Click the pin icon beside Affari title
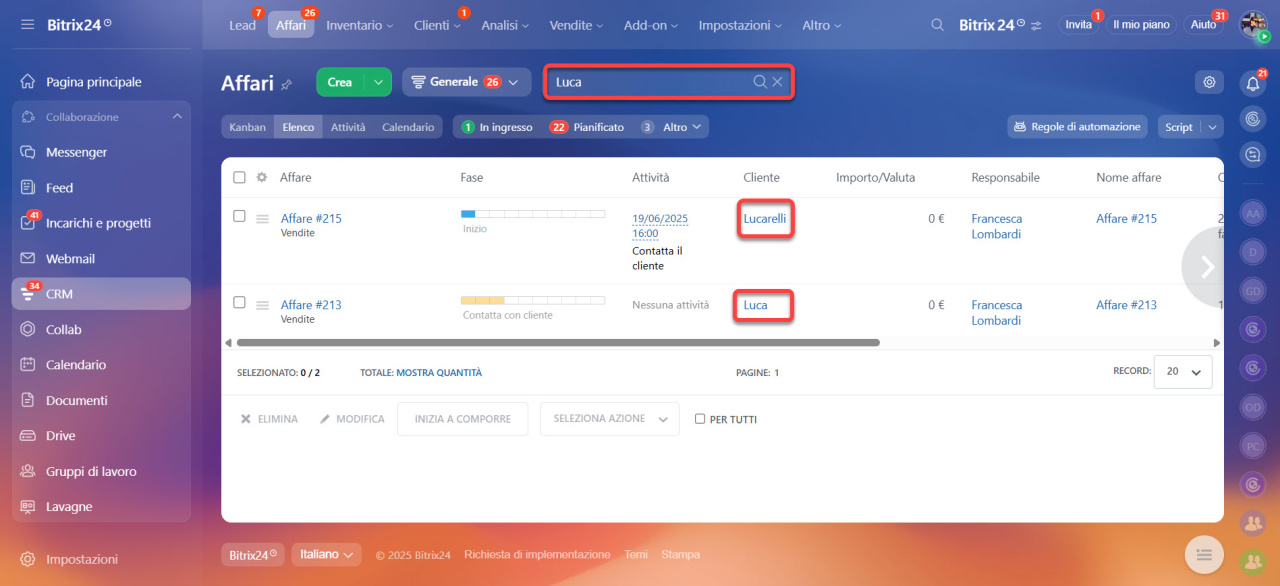1280x586 pixels. coord(287,84)
